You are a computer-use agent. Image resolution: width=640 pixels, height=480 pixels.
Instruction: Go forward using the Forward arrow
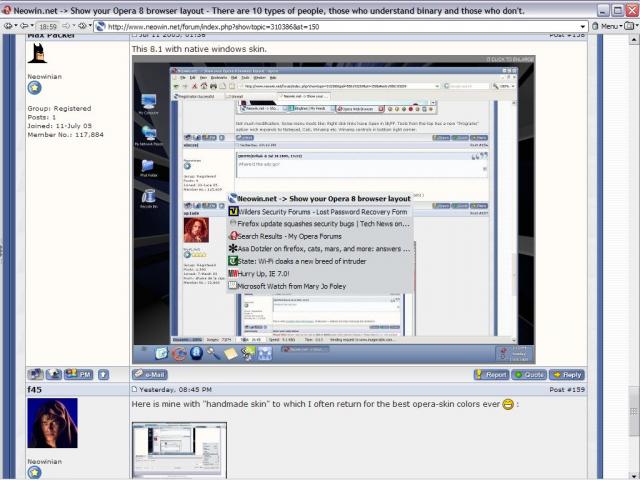tap(66, 26)
